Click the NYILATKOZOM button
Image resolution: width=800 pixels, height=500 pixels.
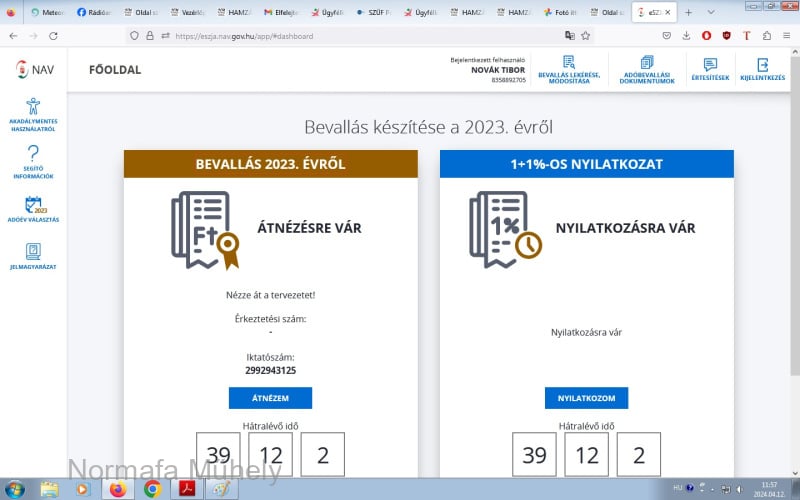point(586,398)
